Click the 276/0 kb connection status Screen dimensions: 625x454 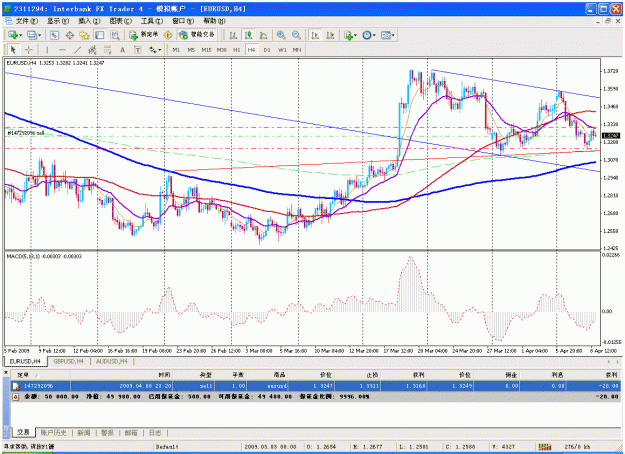(x=577, y=446)
